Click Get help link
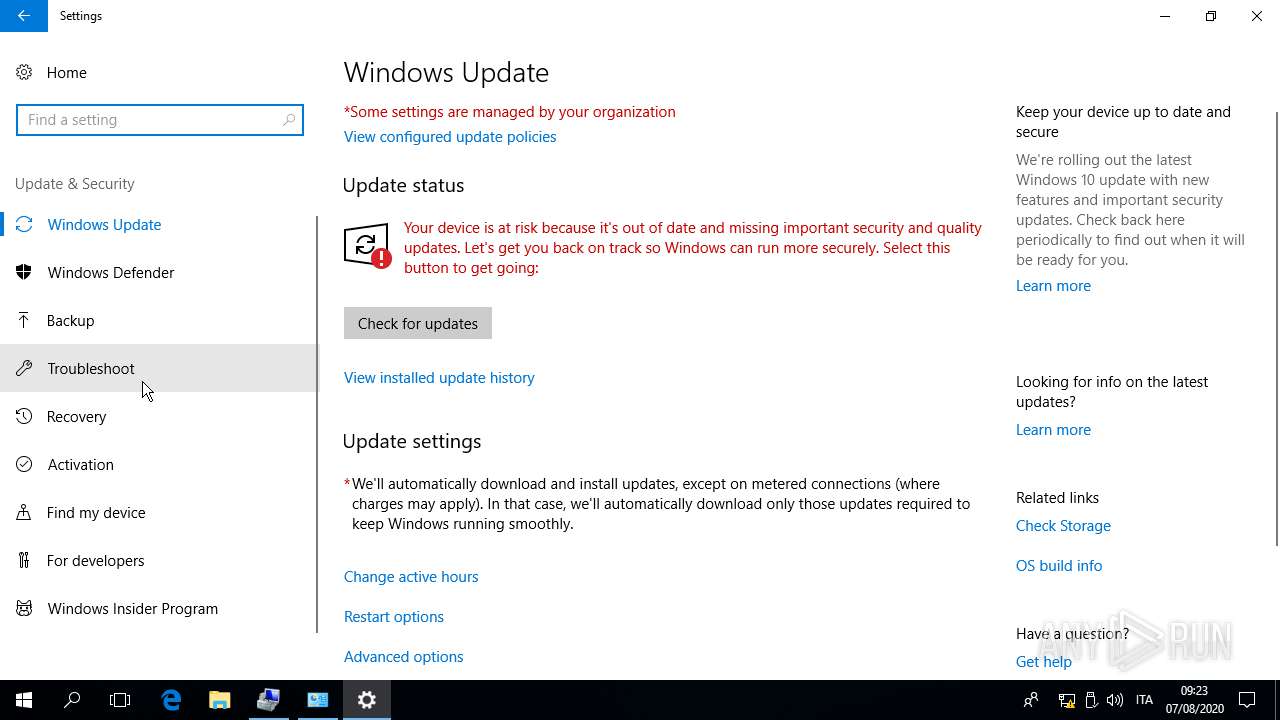 point(1044,662)
